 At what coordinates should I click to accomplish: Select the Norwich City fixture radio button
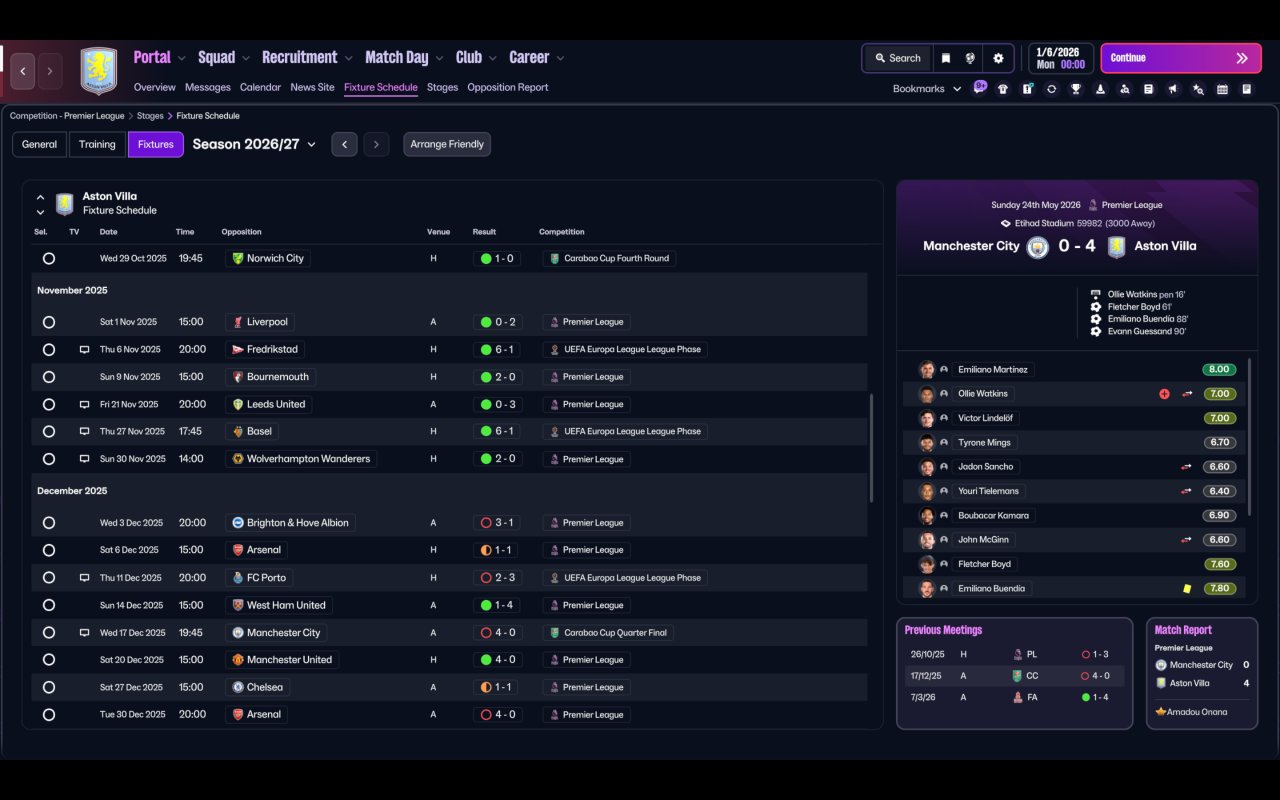tap(49, 258)
